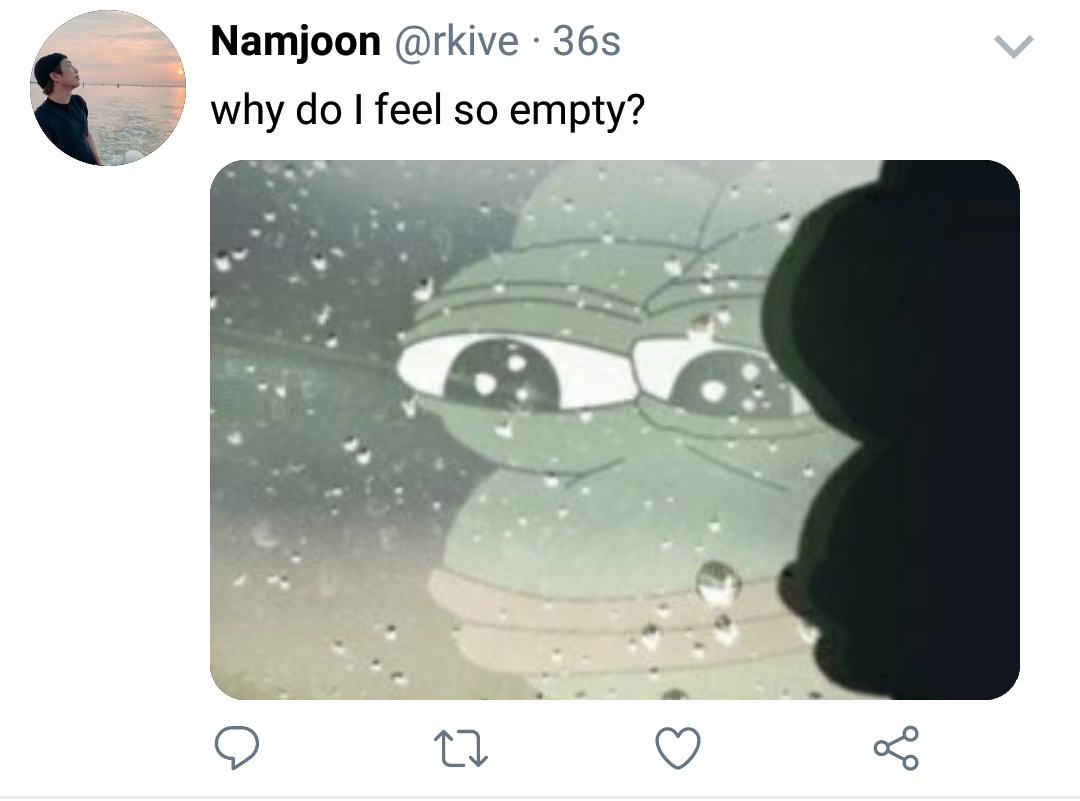
Task: Share this tweet via the three-node icon
Action: pyautogui.click(x=896, y=747)
